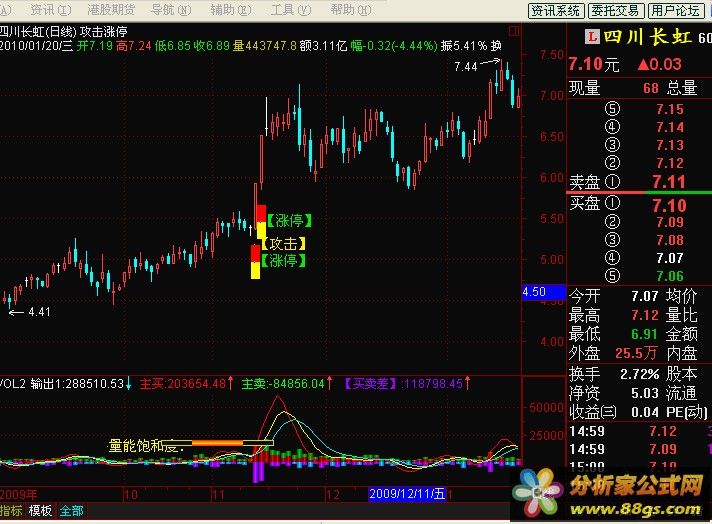Switch to the 模板 tab

coord(40,511)
